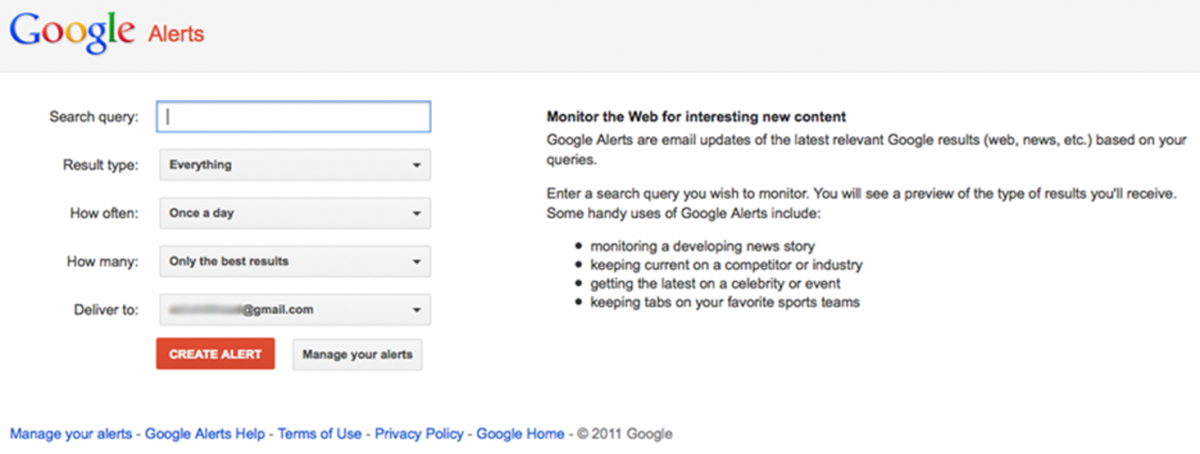Click the Google logo

72,34
